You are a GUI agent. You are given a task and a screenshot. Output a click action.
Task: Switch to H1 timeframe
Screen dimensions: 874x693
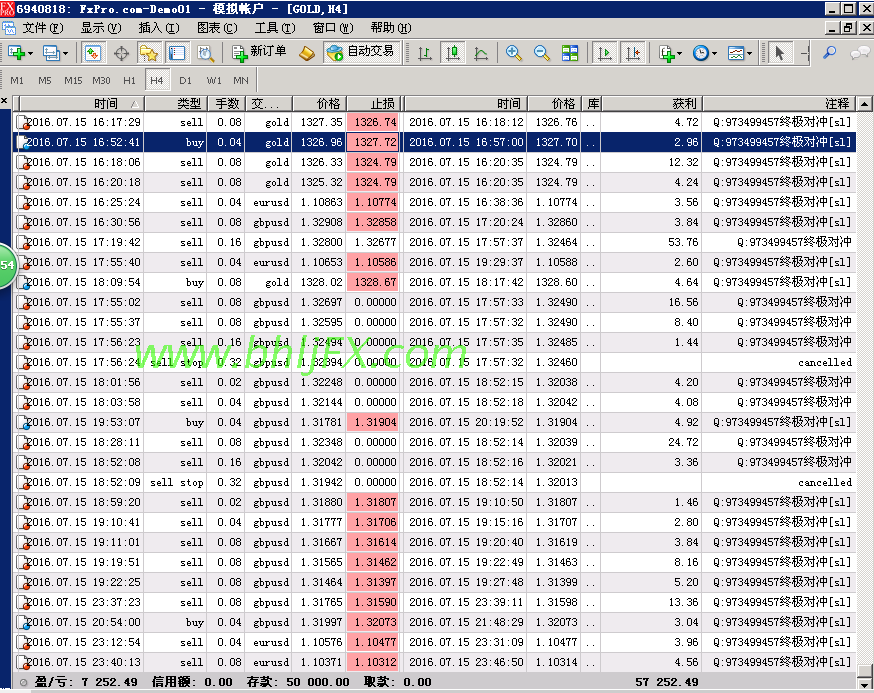tap(129, 81)
